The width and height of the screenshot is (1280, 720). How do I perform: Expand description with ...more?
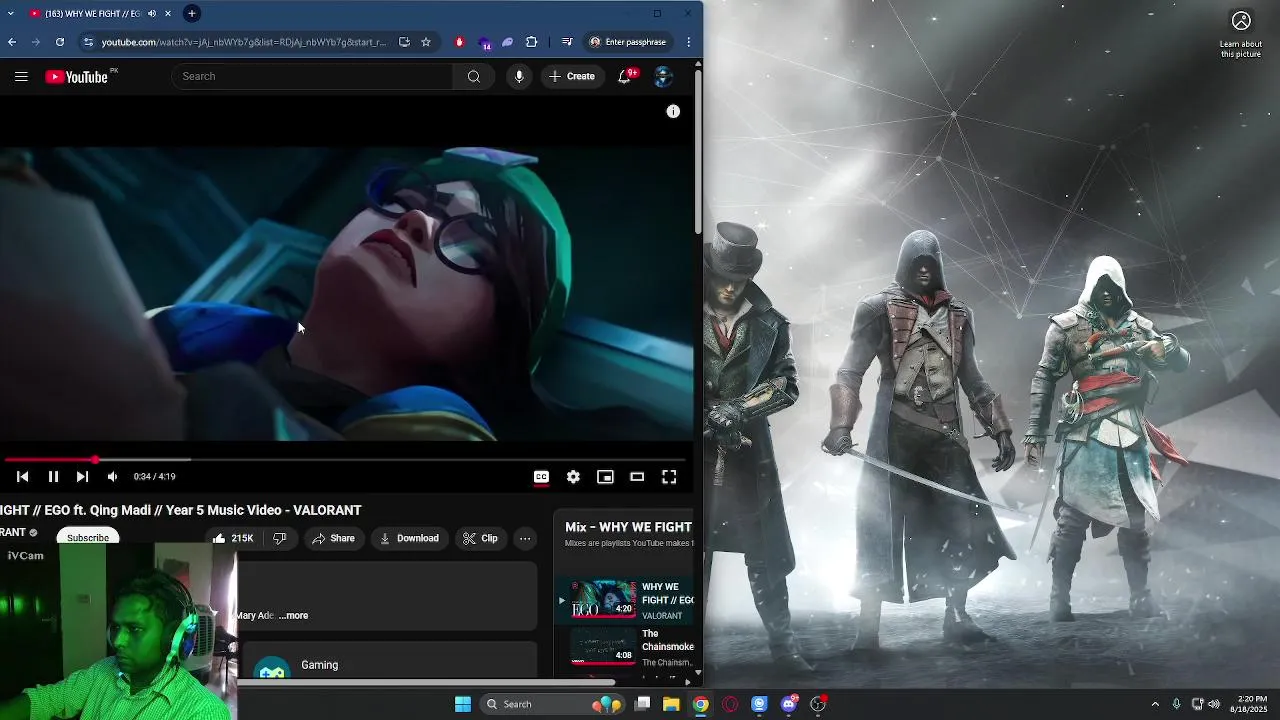click(293, 615)
